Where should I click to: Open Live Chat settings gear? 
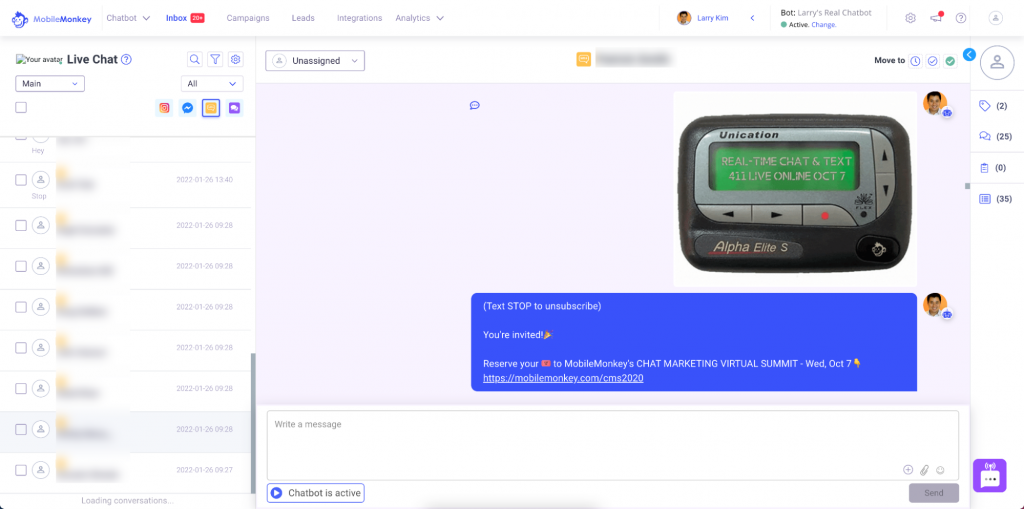coord(236,59)
